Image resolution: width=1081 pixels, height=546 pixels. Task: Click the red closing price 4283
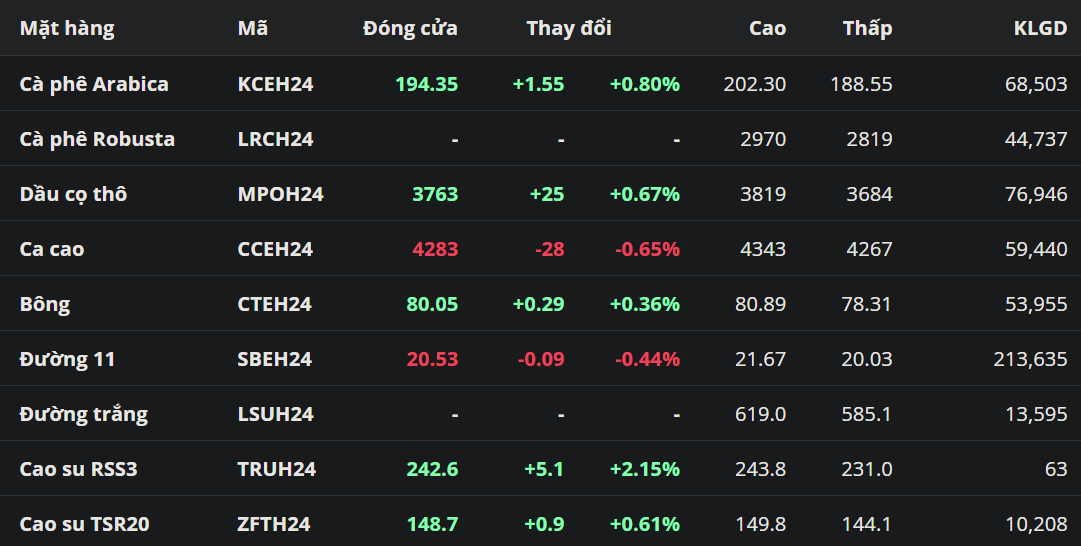coord(434,249)
